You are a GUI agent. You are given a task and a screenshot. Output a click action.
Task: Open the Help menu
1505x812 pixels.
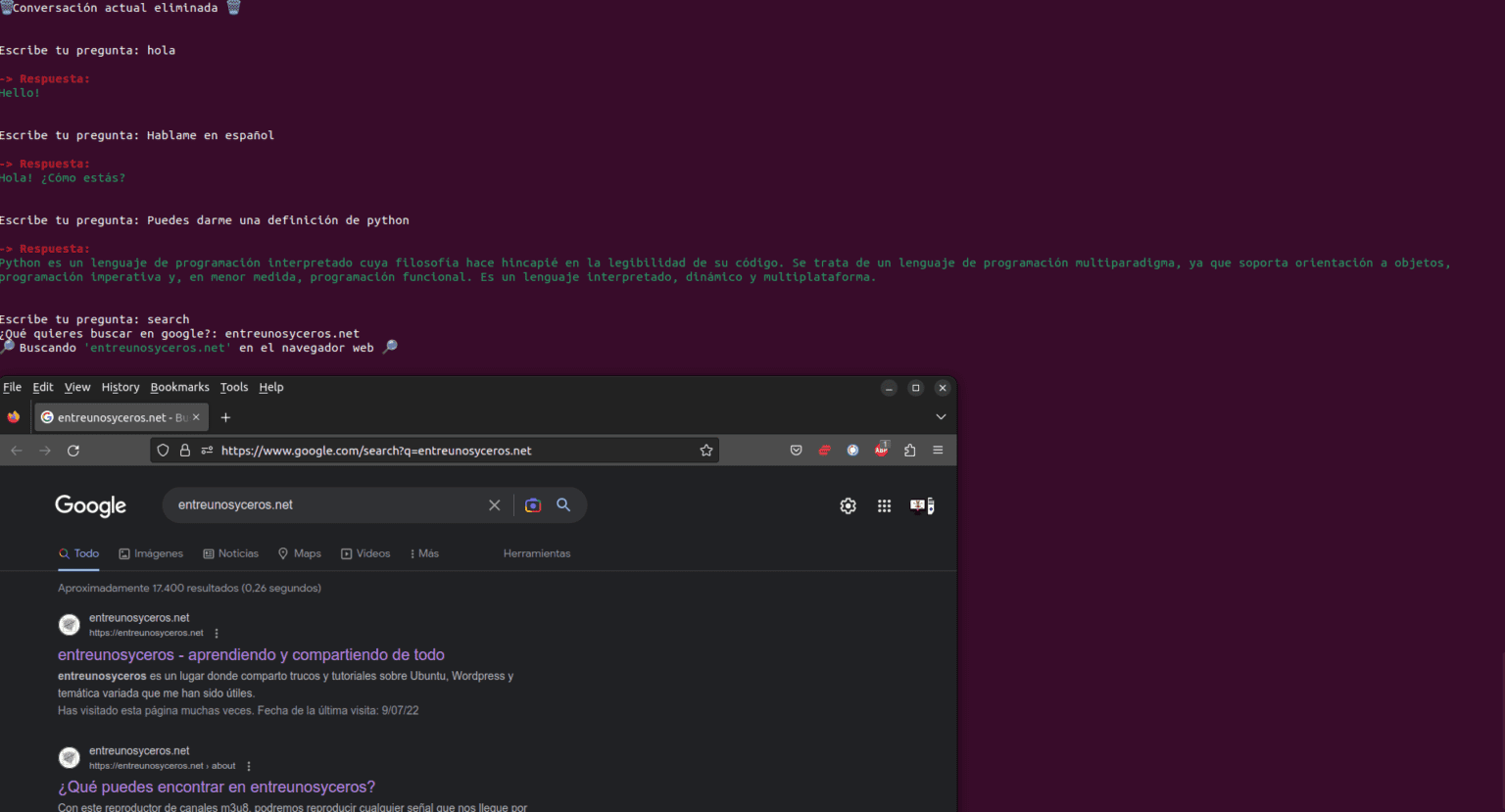point(271,388)
